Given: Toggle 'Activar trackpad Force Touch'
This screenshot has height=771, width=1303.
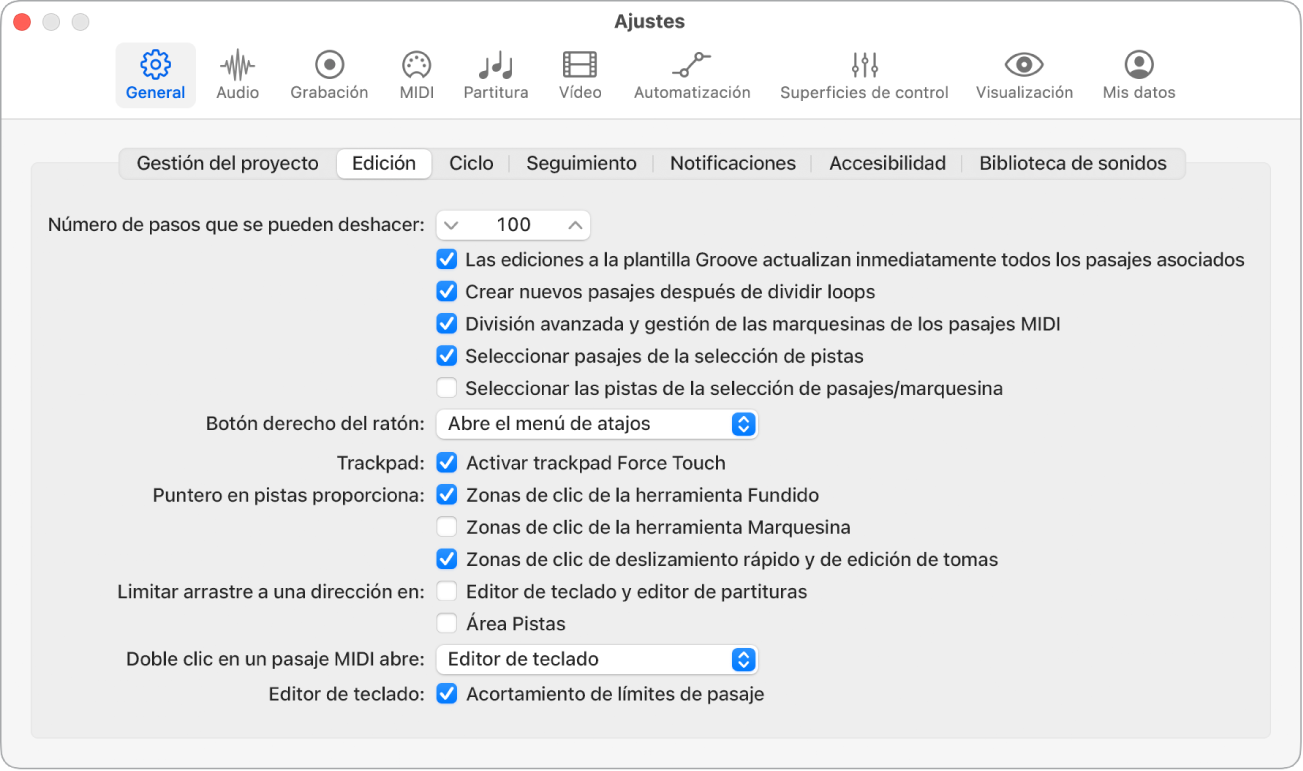Looking at the screenshot, I should pos(446,462).
